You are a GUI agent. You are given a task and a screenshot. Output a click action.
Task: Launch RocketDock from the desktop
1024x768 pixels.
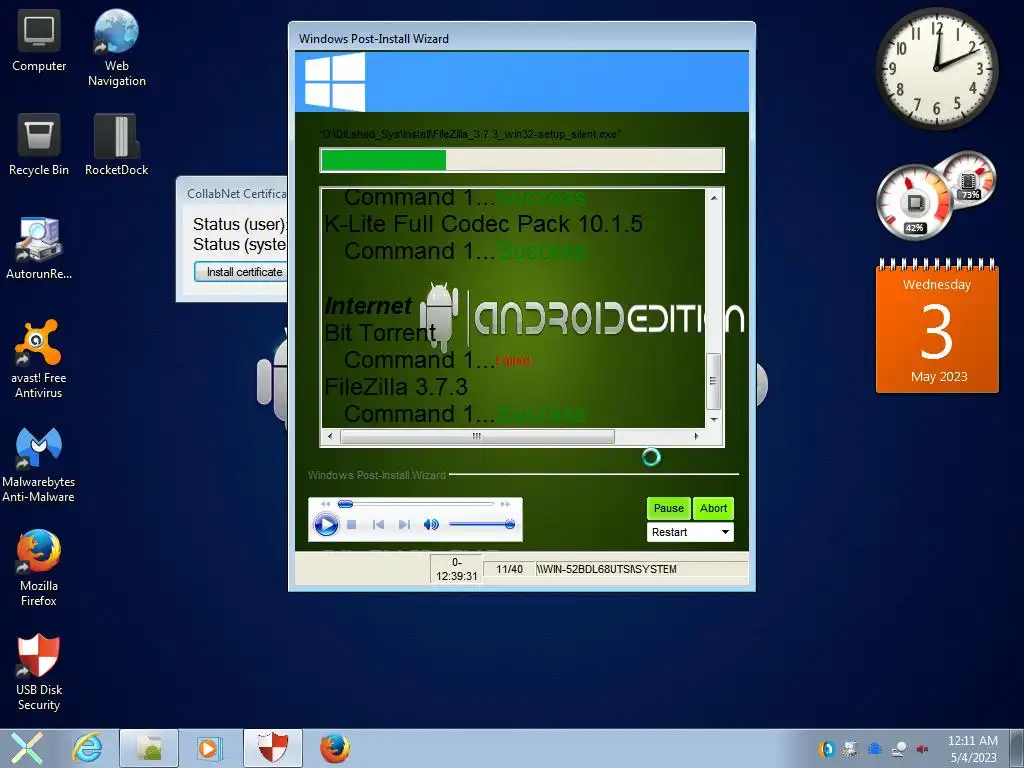click(116, 144)
